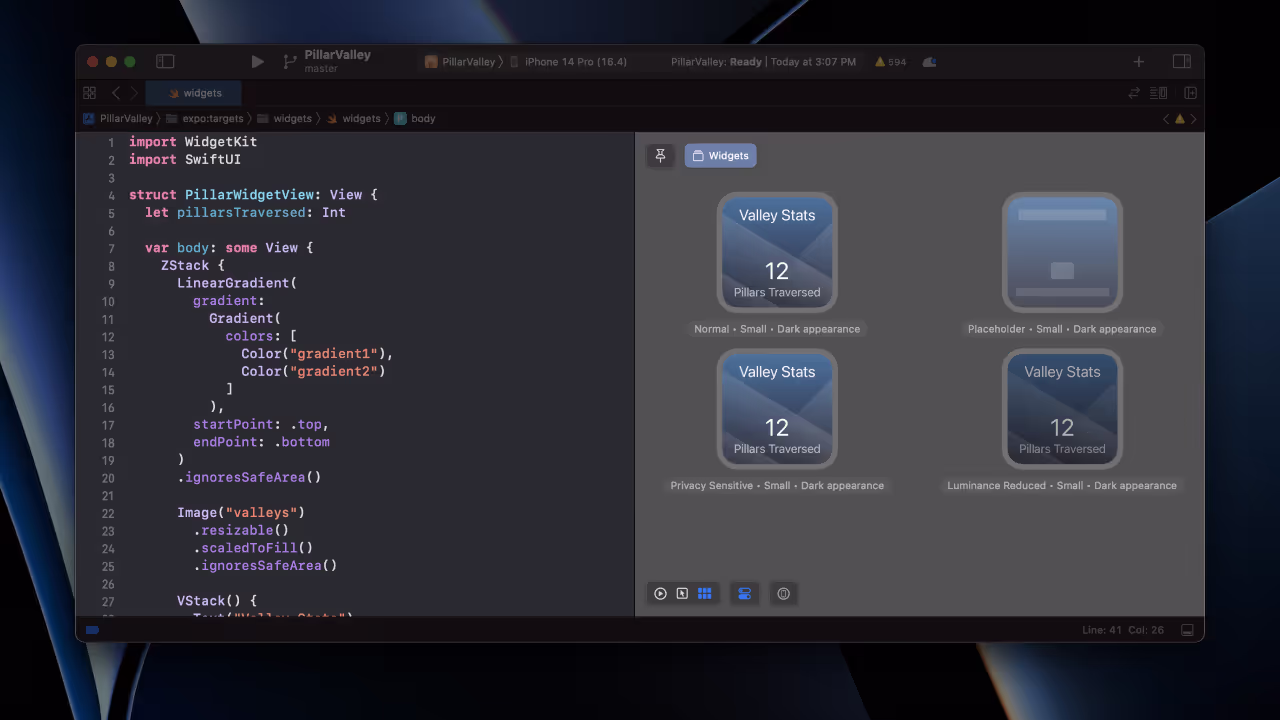This screenshot has height=720, width=1280.
Task: Click '.scaledToFill()' on line 24
Action: click(x=253, y=547)
